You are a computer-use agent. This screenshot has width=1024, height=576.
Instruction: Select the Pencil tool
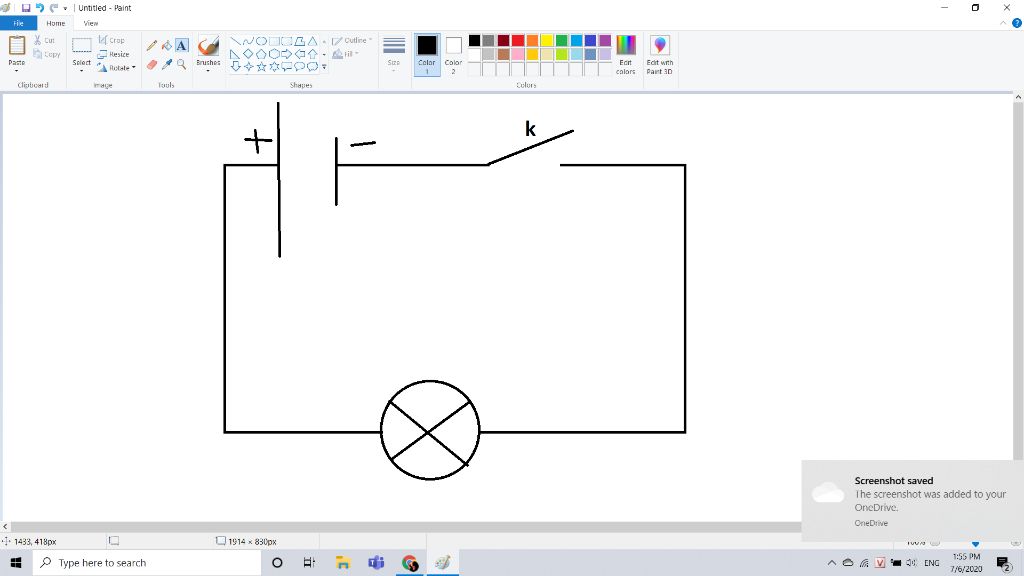[152, 45]
